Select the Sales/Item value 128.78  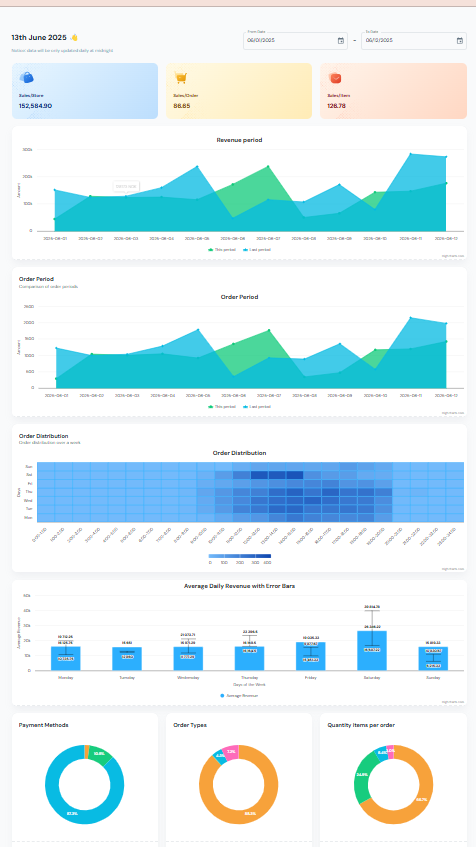click(x=336, y=106)
